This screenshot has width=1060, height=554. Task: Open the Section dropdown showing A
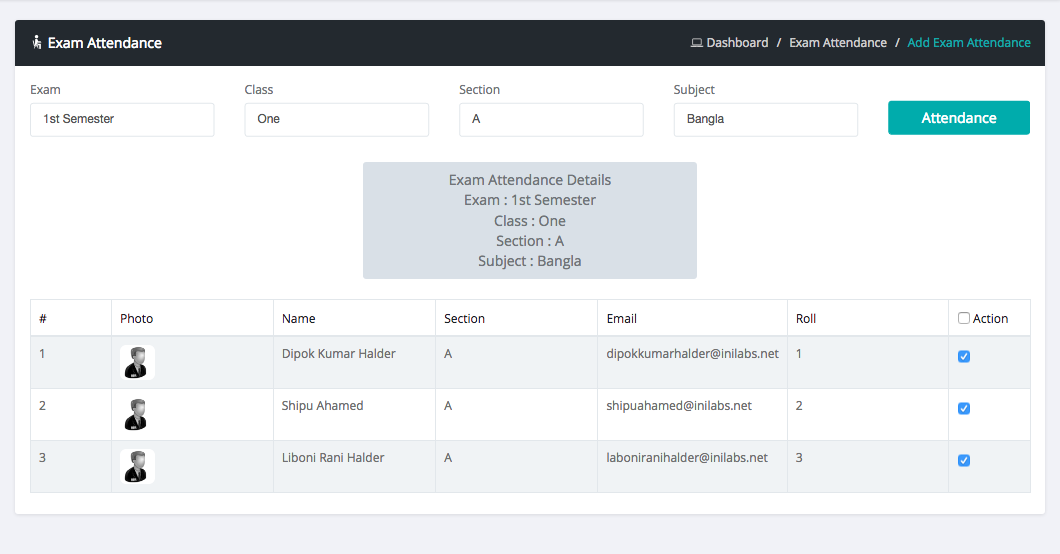(x=551, y=120)
